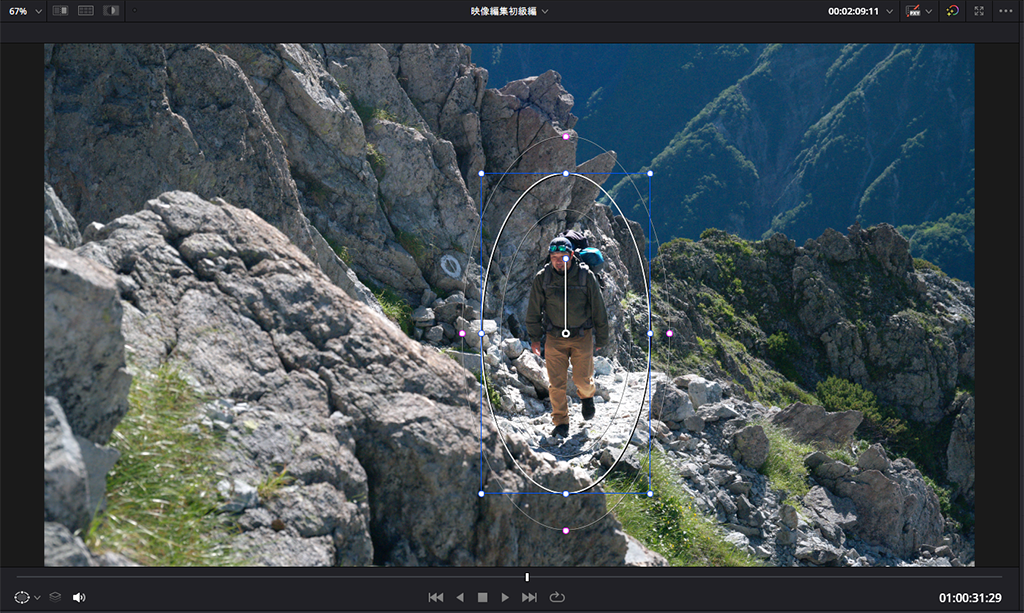Toggle the highlight mask icon
Screen dimensions: 1024x613
tap(111, 10)
